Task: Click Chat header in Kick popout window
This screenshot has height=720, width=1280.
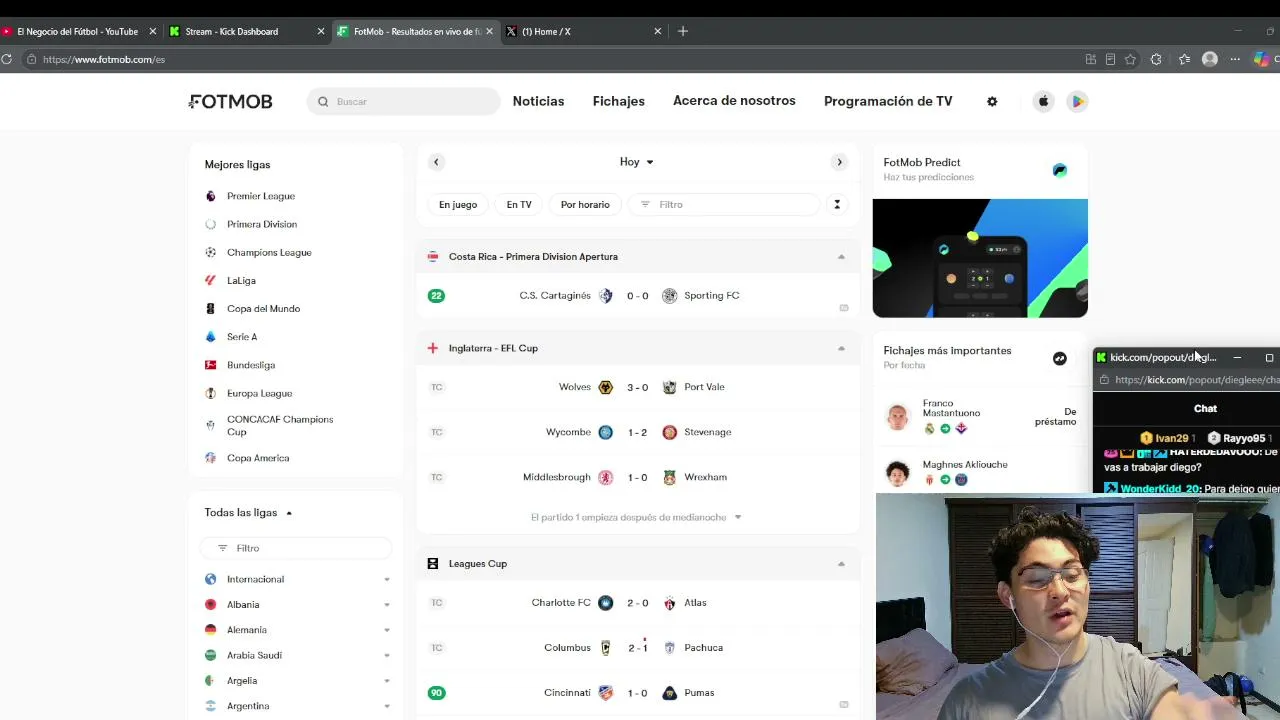Action: pos(1205,408)
